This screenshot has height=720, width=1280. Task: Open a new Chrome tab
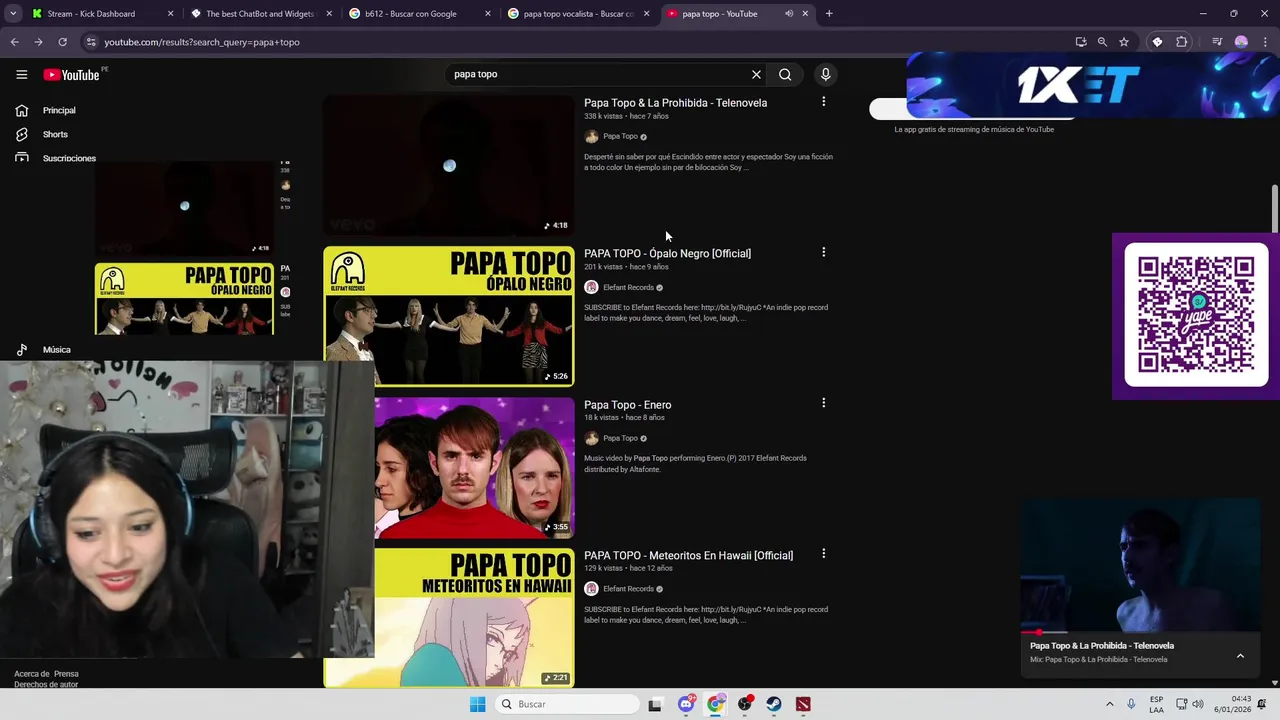point(829,14)
